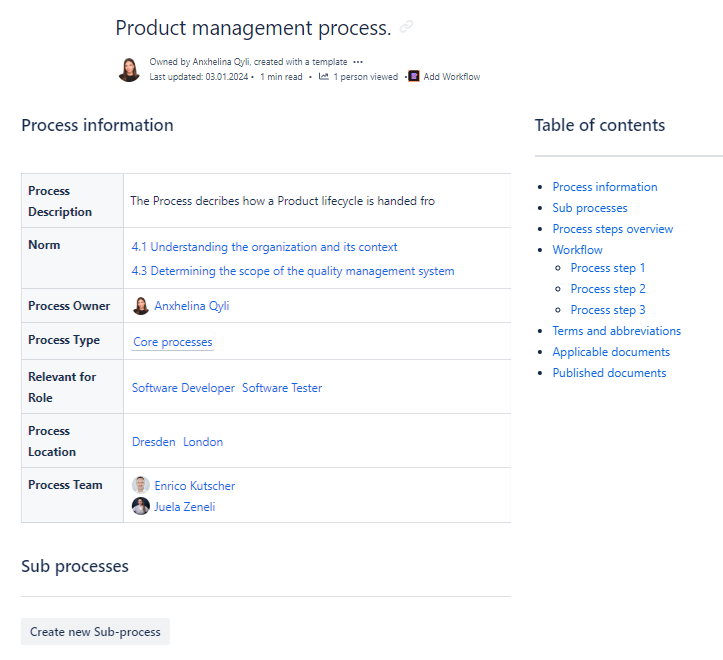Viewport: 723px width, 660px height.
Task: Open the Core processes label link
Action: pyautogui.click(x=172, y=342)
